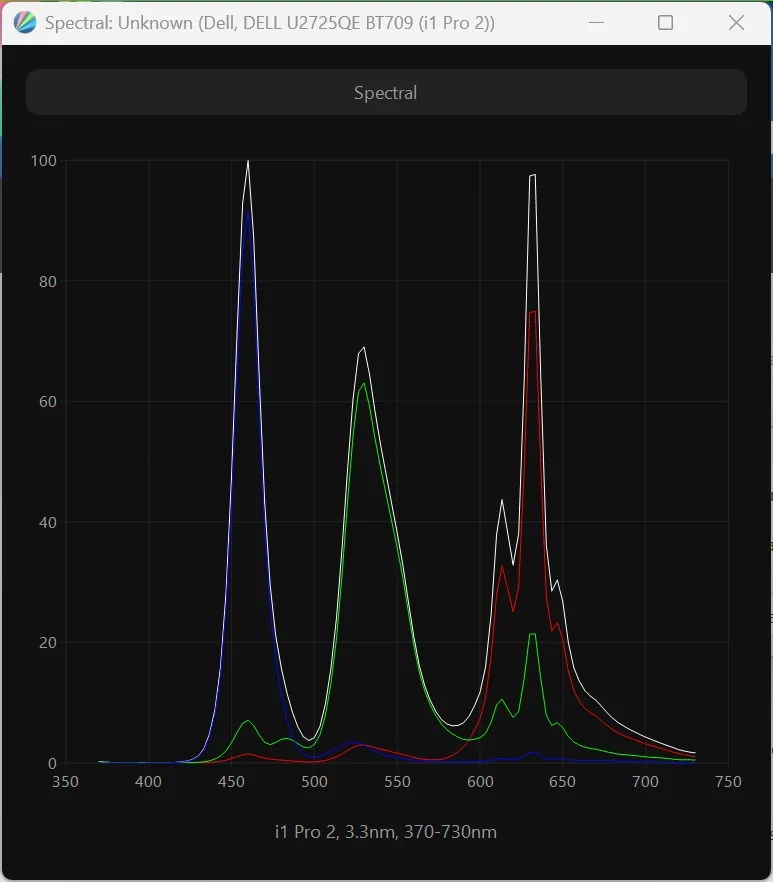This screenshot has width=773, height=882.
Task: Click the 20 label on the y-axis
Action: coord(46,643)
